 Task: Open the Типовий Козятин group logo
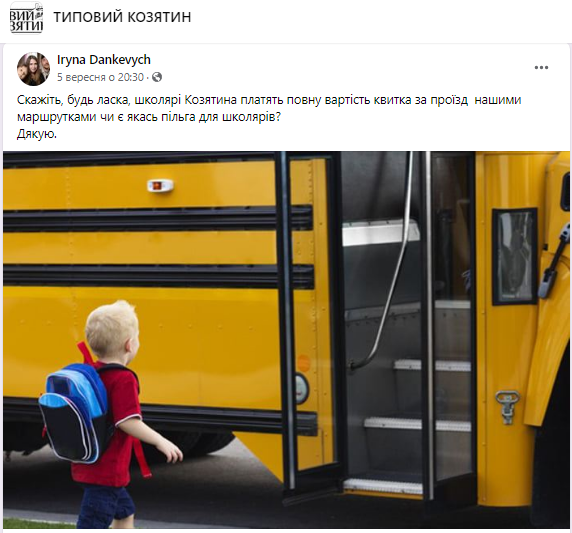26,18
